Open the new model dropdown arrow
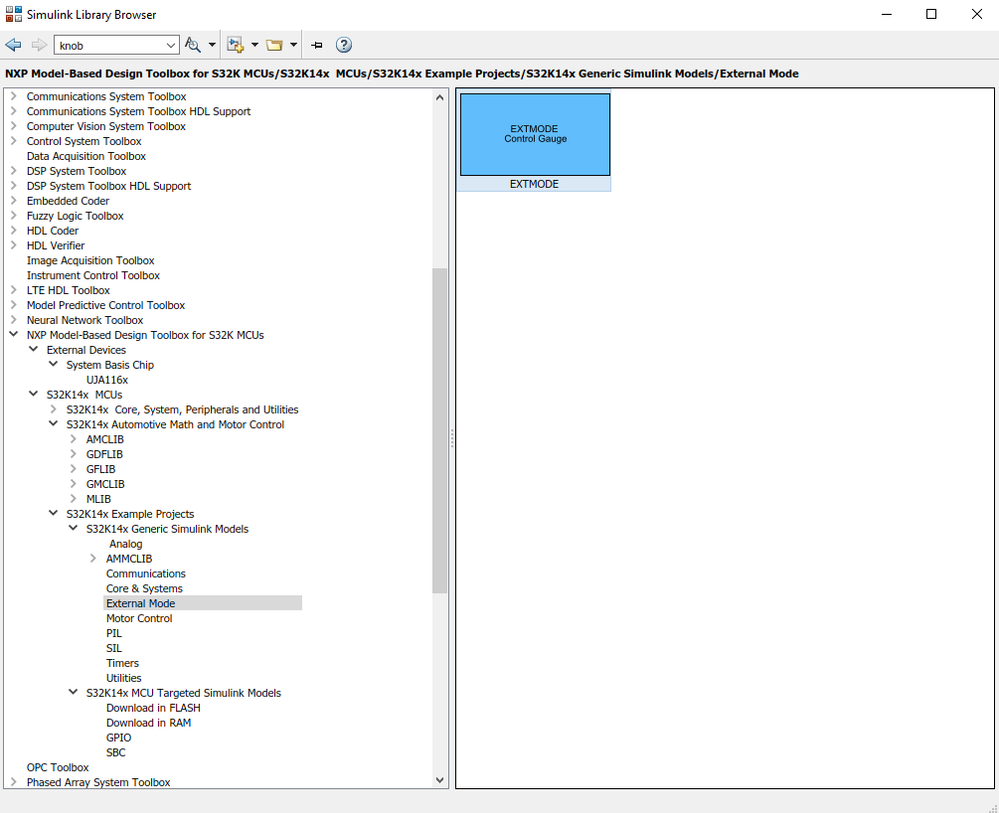Screen dimensions: 999x813 [255, 45]
